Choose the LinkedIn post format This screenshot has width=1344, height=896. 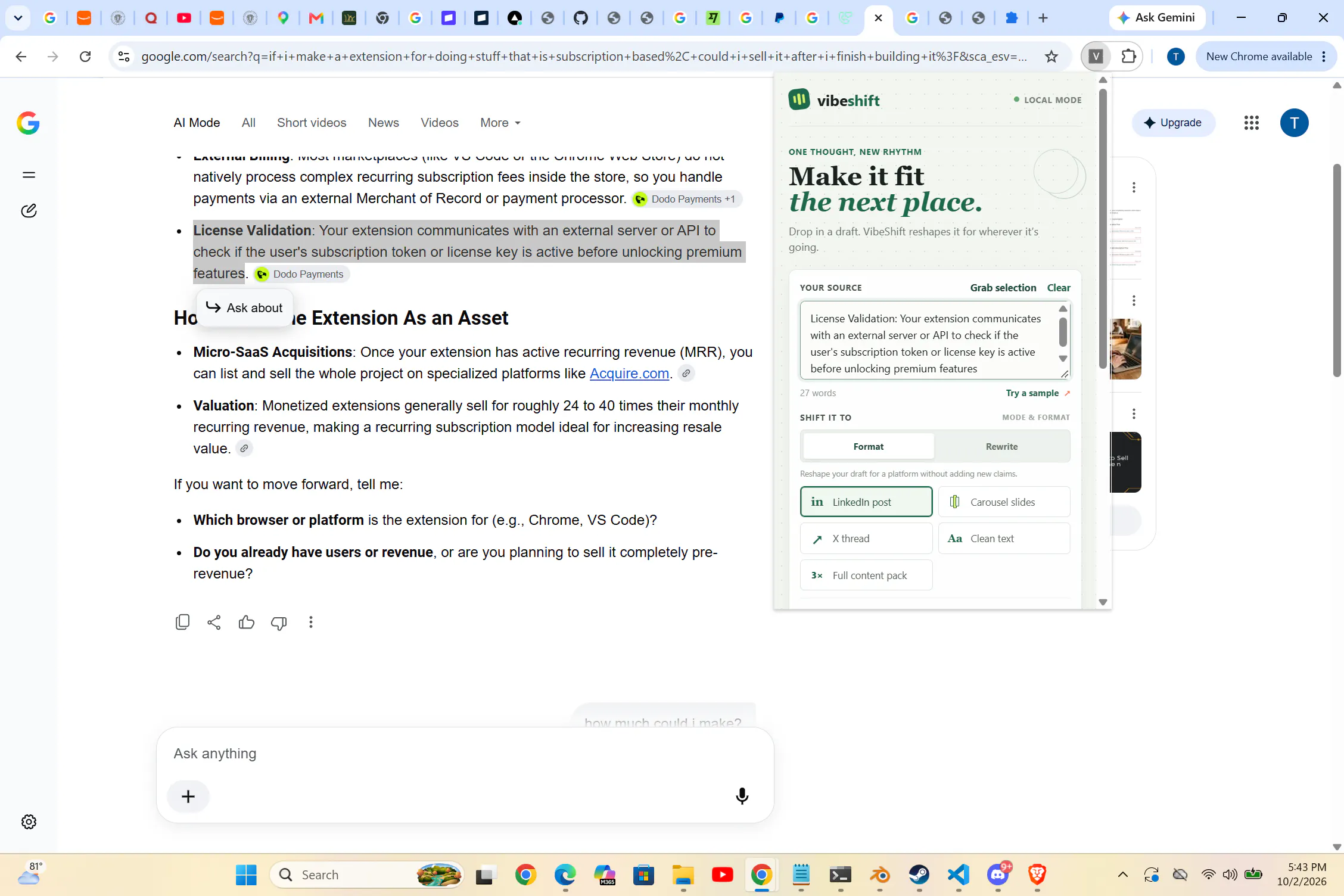tap(866, 502)
